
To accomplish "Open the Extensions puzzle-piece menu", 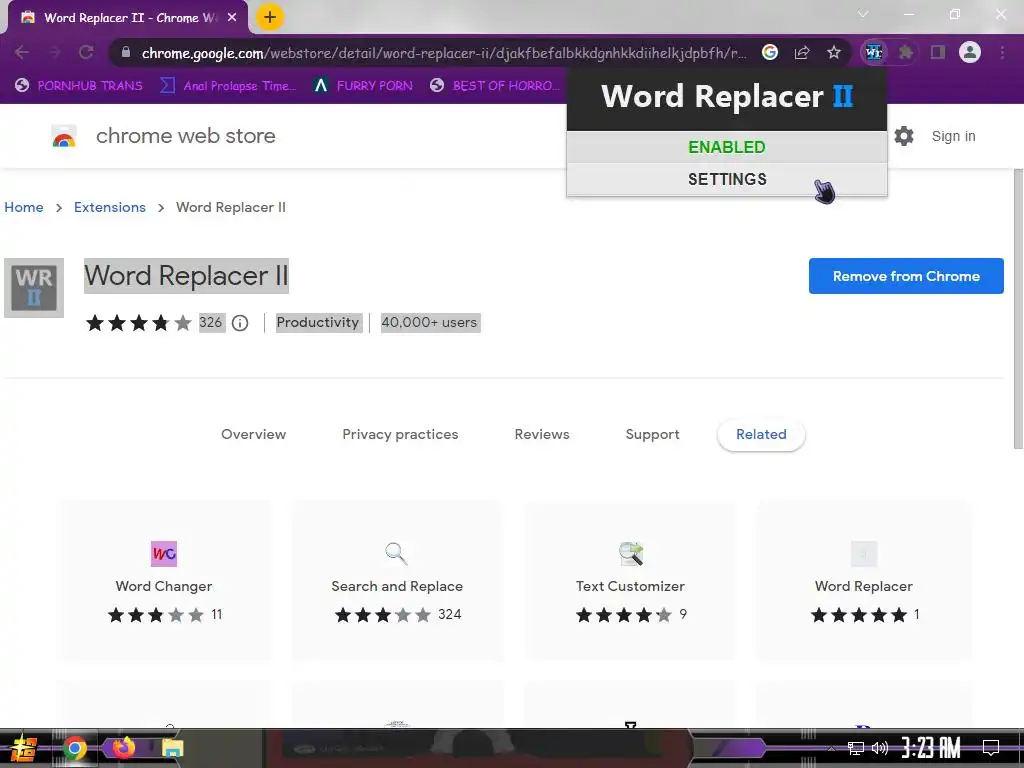I will (906, 52).
